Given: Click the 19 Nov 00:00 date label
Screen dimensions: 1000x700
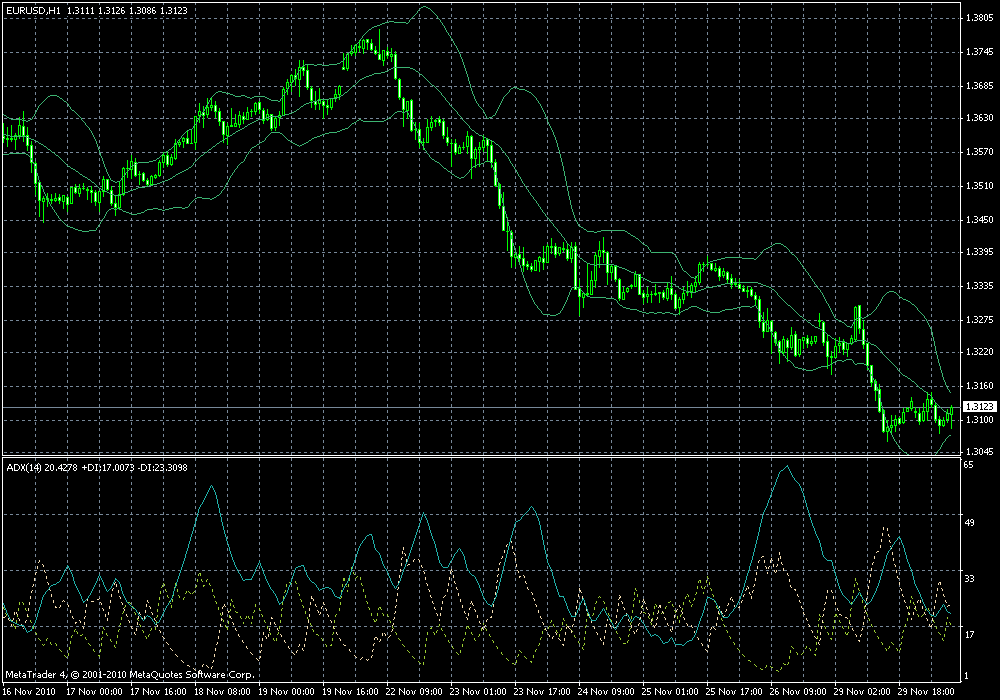Looking at the screenshot, I should [286, 692].
